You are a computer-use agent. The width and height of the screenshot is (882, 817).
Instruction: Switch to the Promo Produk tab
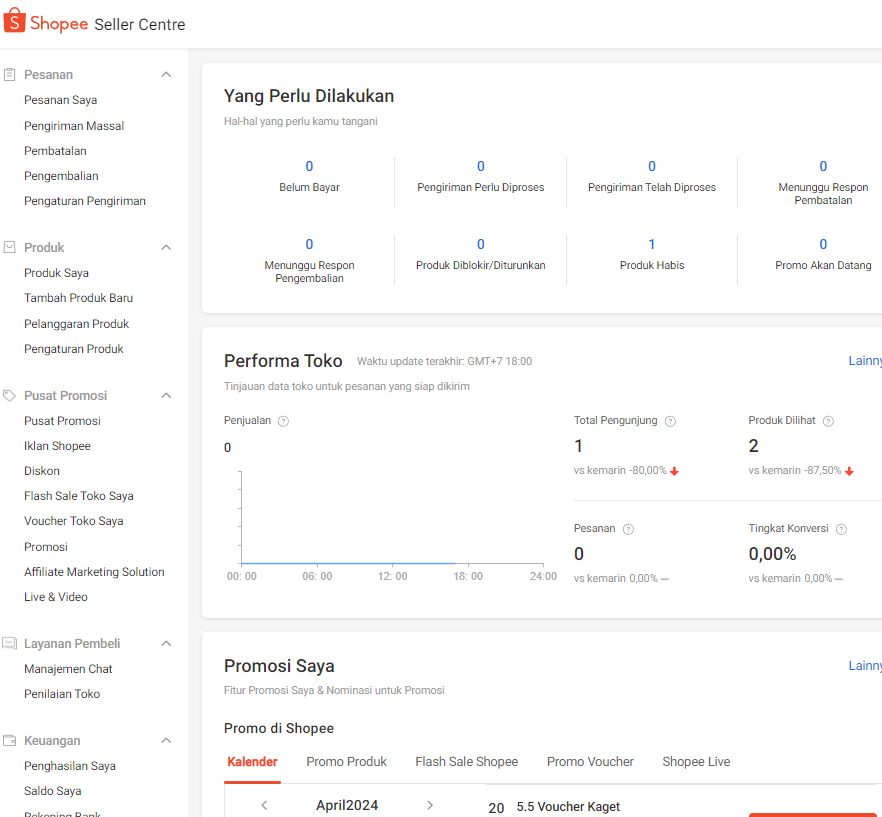(x=346, y=761)
